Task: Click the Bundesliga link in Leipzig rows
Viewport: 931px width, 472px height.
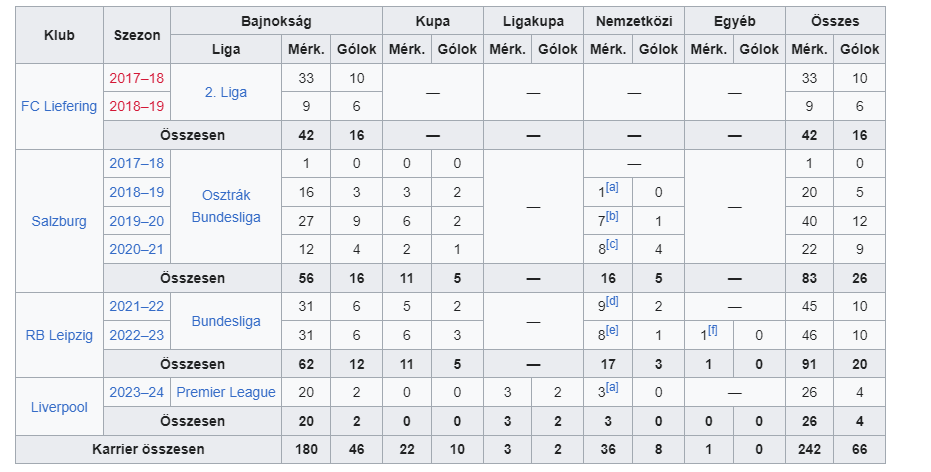Action: [x=226, y=321]
